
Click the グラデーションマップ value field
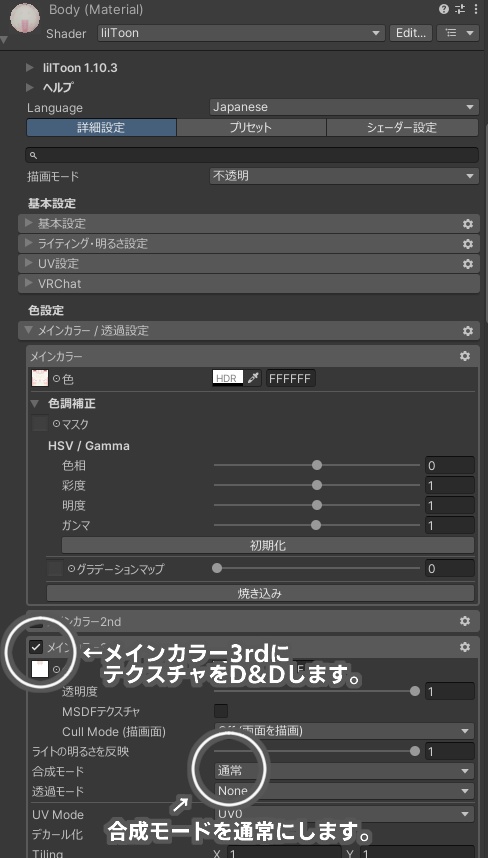click(449, 568)
